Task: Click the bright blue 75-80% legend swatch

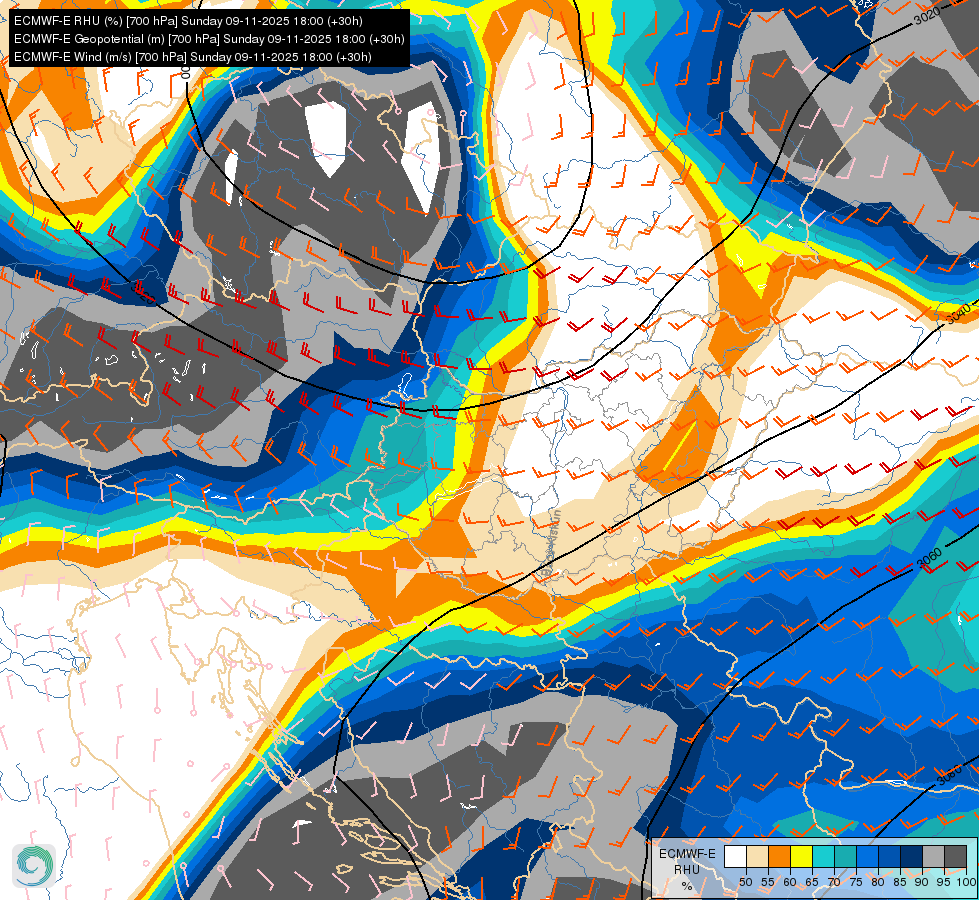Action: 867,857
